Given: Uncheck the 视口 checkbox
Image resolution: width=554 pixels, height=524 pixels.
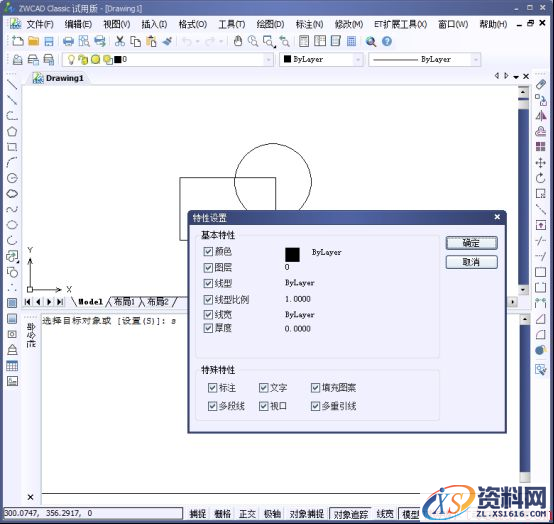Looking at the screenshot, I should coord(264,406).
